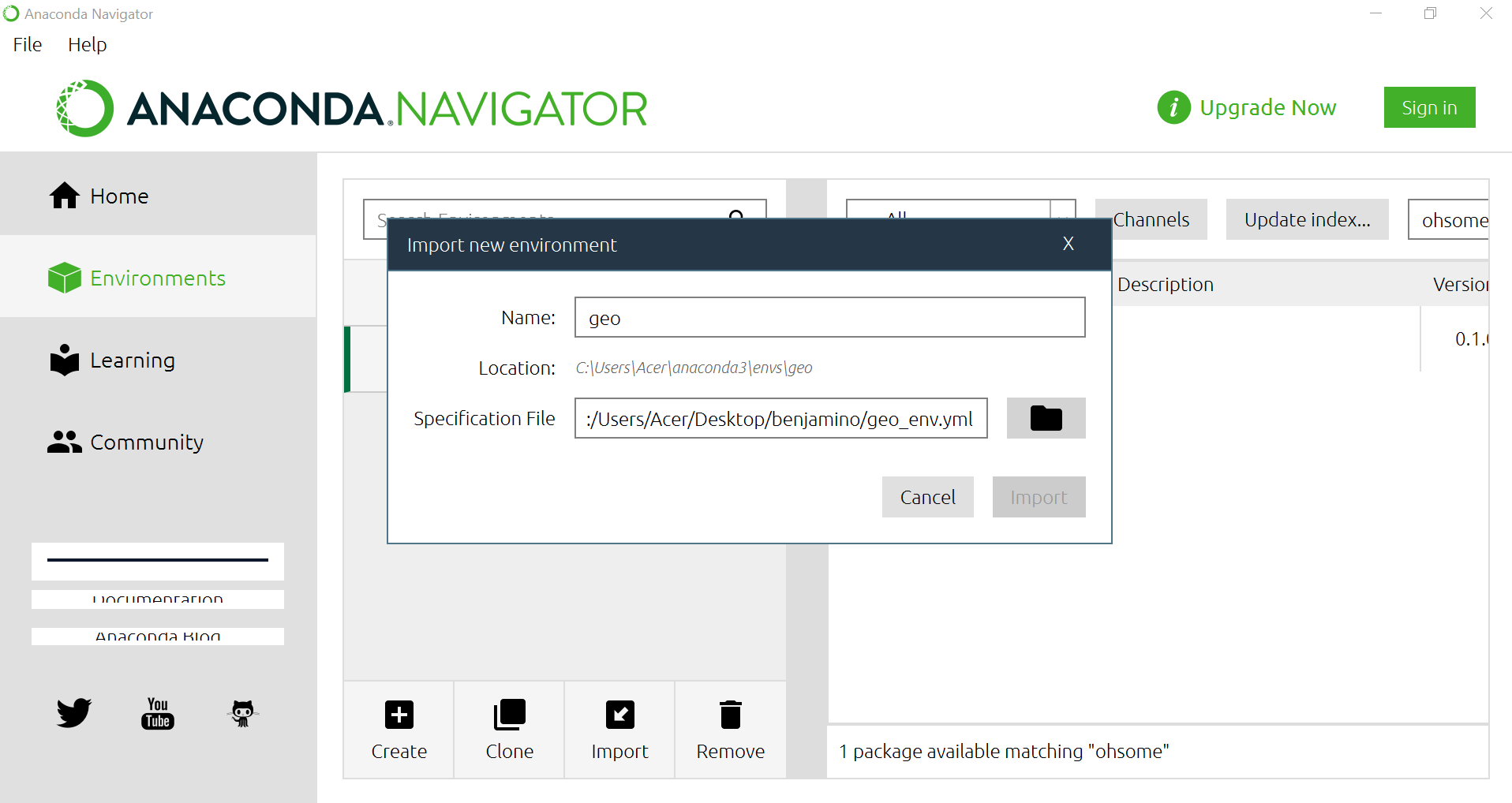Click the Update index... button
This screenshot has height=803, width=1512.
pos(1308,219)
